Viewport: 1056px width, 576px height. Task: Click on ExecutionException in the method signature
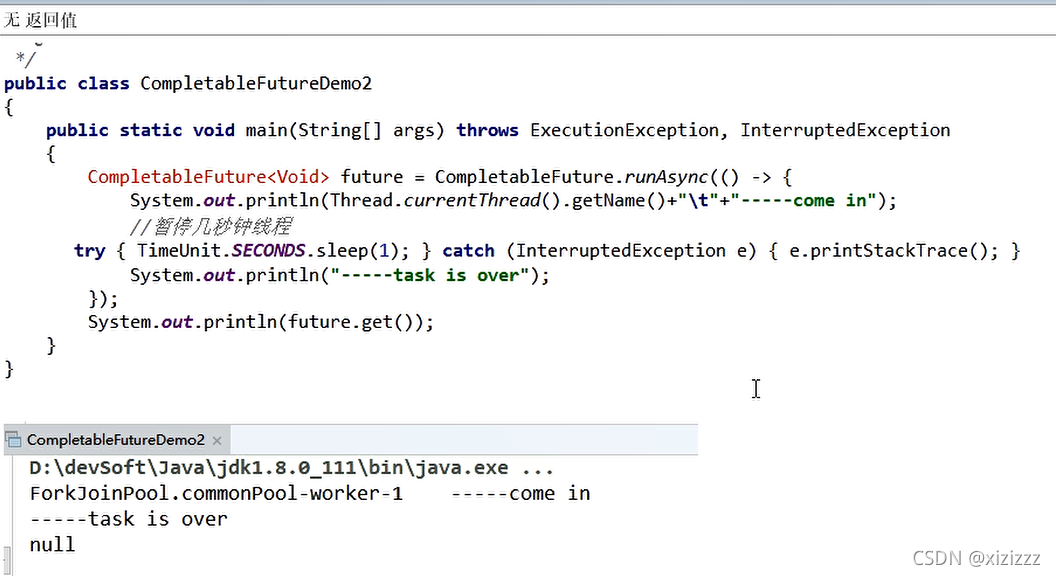624,130
